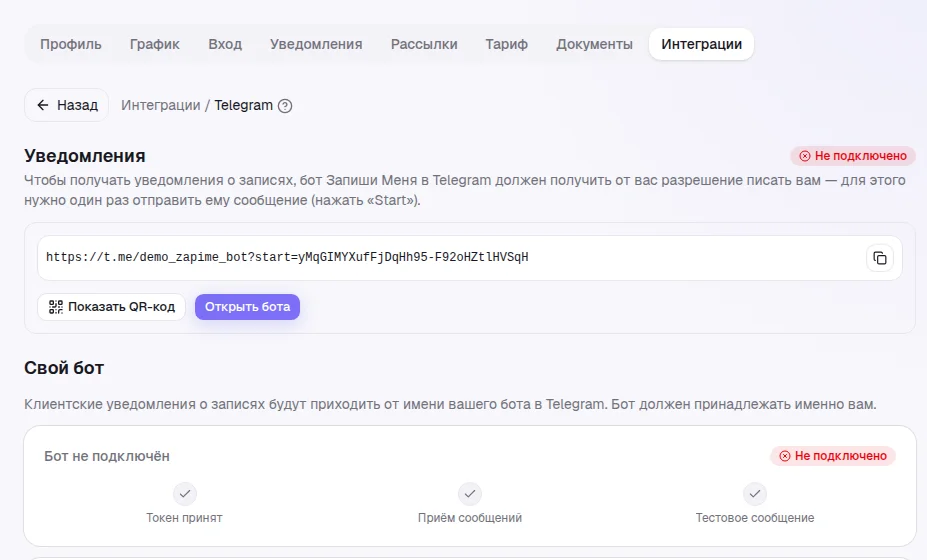Select the Документы tab
Image resolution: width=927 pixels, height=560 pixels.
pos(594,44)
